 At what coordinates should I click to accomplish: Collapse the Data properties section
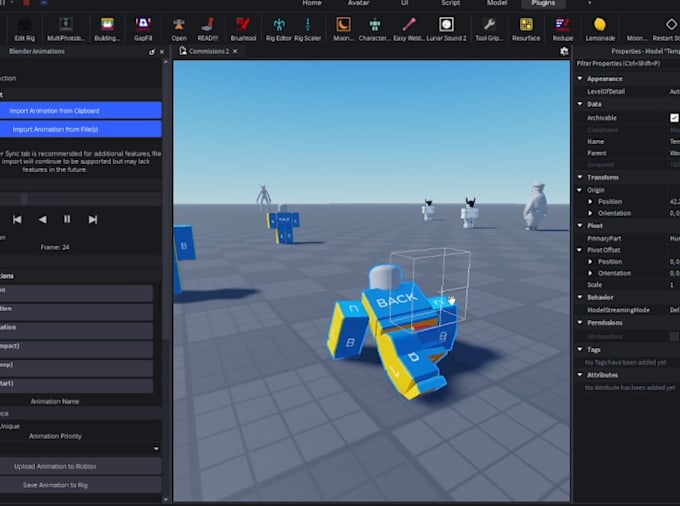click(x=580, y=104)
